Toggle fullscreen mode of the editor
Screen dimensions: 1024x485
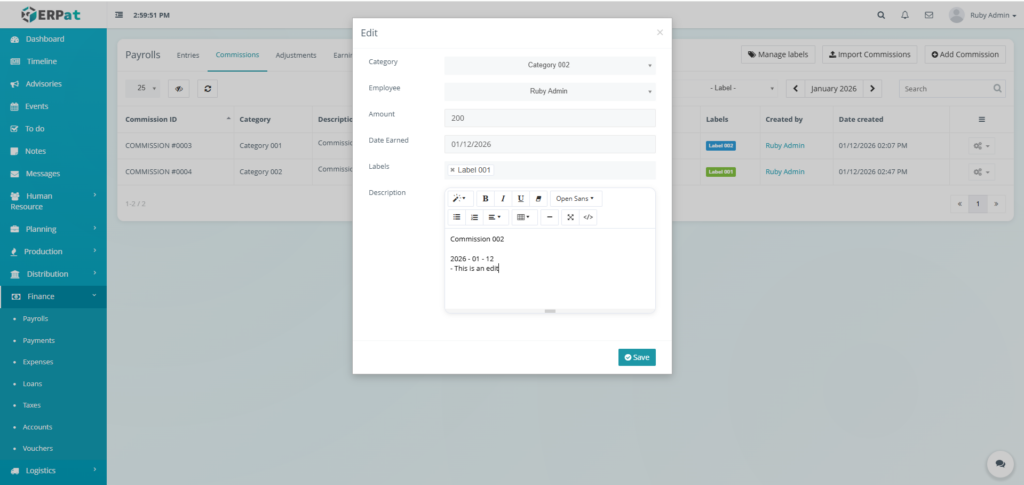[570, 217]
